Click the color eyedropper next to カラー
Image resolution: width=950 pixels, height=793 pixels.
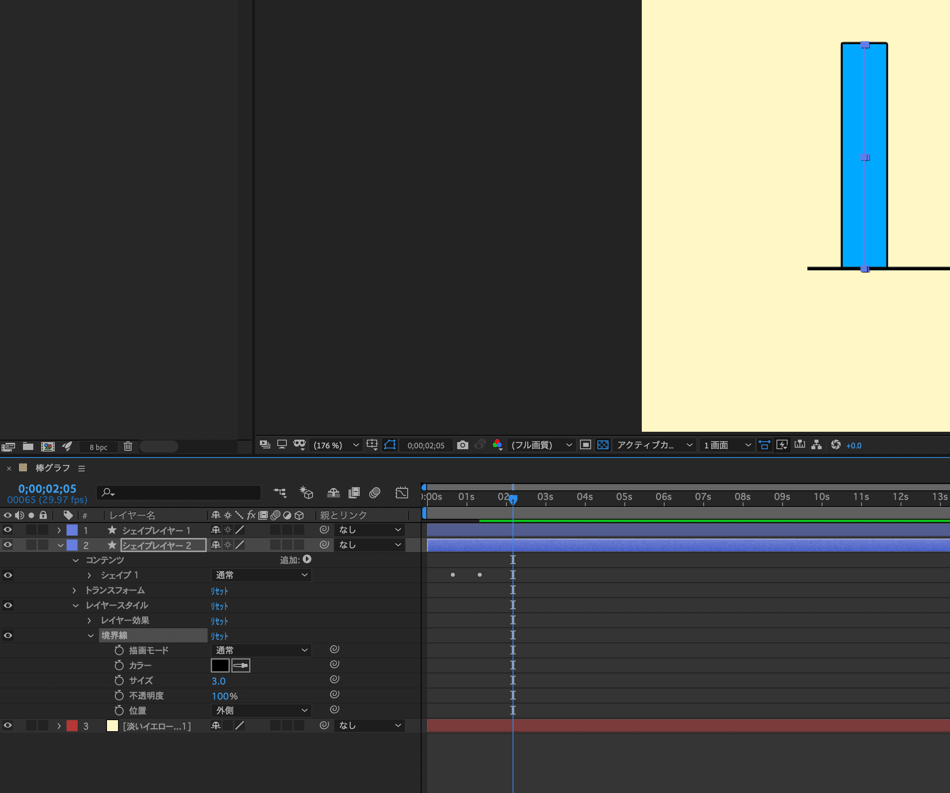click(x=241, y=665)
